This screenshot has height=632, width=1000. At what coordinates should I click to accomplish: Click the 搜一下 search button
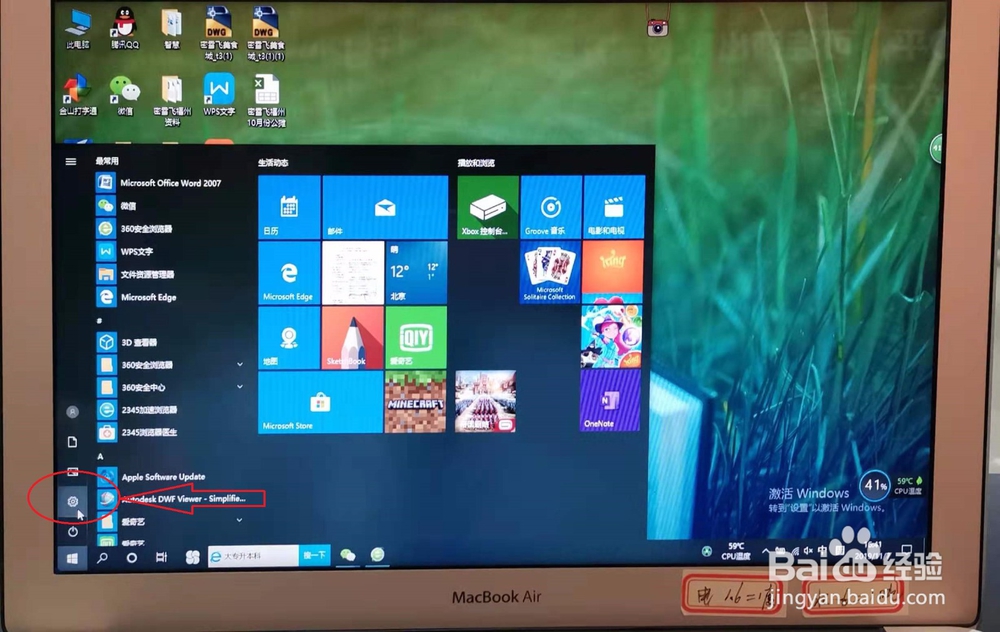[x=314, y=555]
